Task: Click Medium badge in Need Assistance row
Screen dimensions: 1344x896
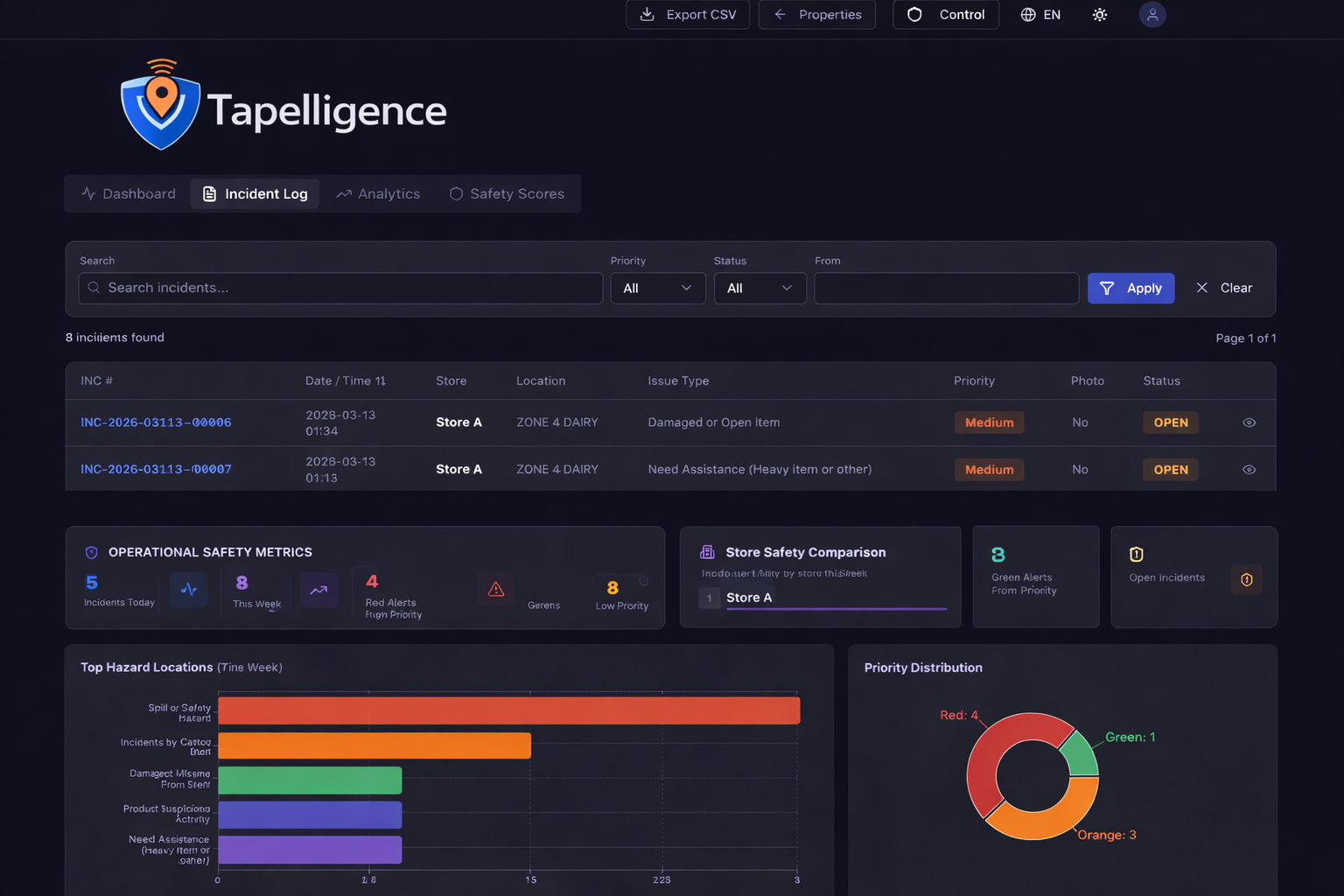Action: tap(989, 470)
